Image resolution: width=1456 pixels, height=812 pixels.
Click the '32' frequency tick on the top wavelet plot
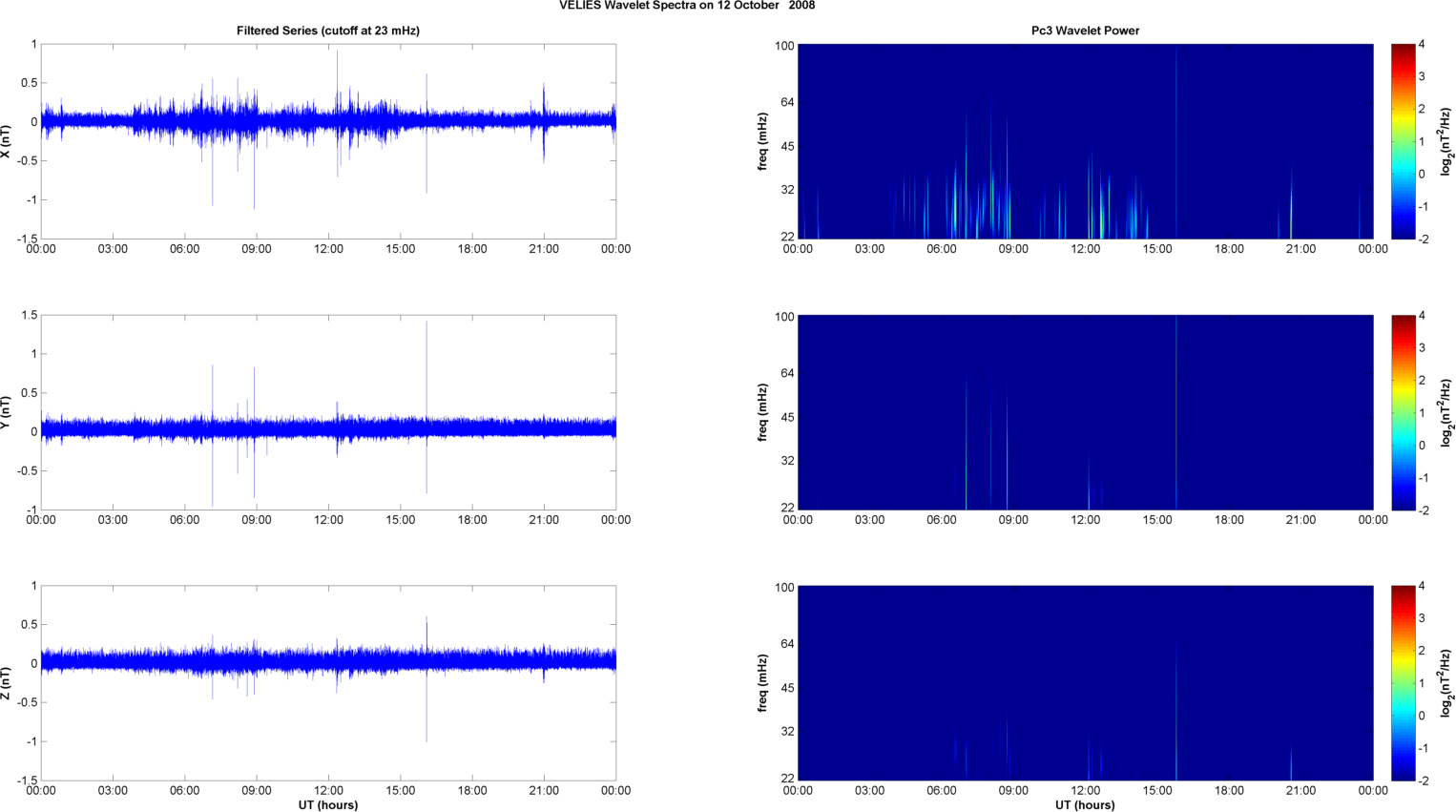point(788,190)
